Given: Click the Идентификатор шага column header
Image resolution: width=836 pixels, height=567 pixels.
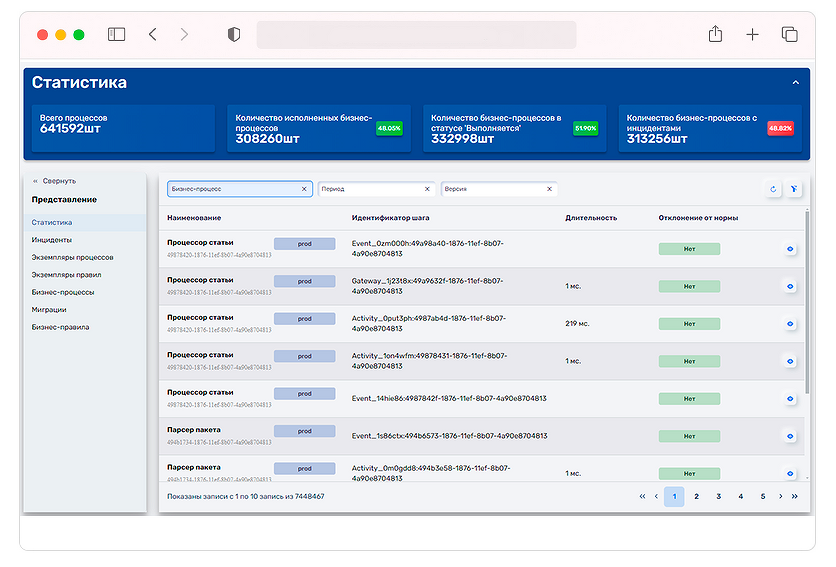Looking at the screenshot, I should 390,218.
